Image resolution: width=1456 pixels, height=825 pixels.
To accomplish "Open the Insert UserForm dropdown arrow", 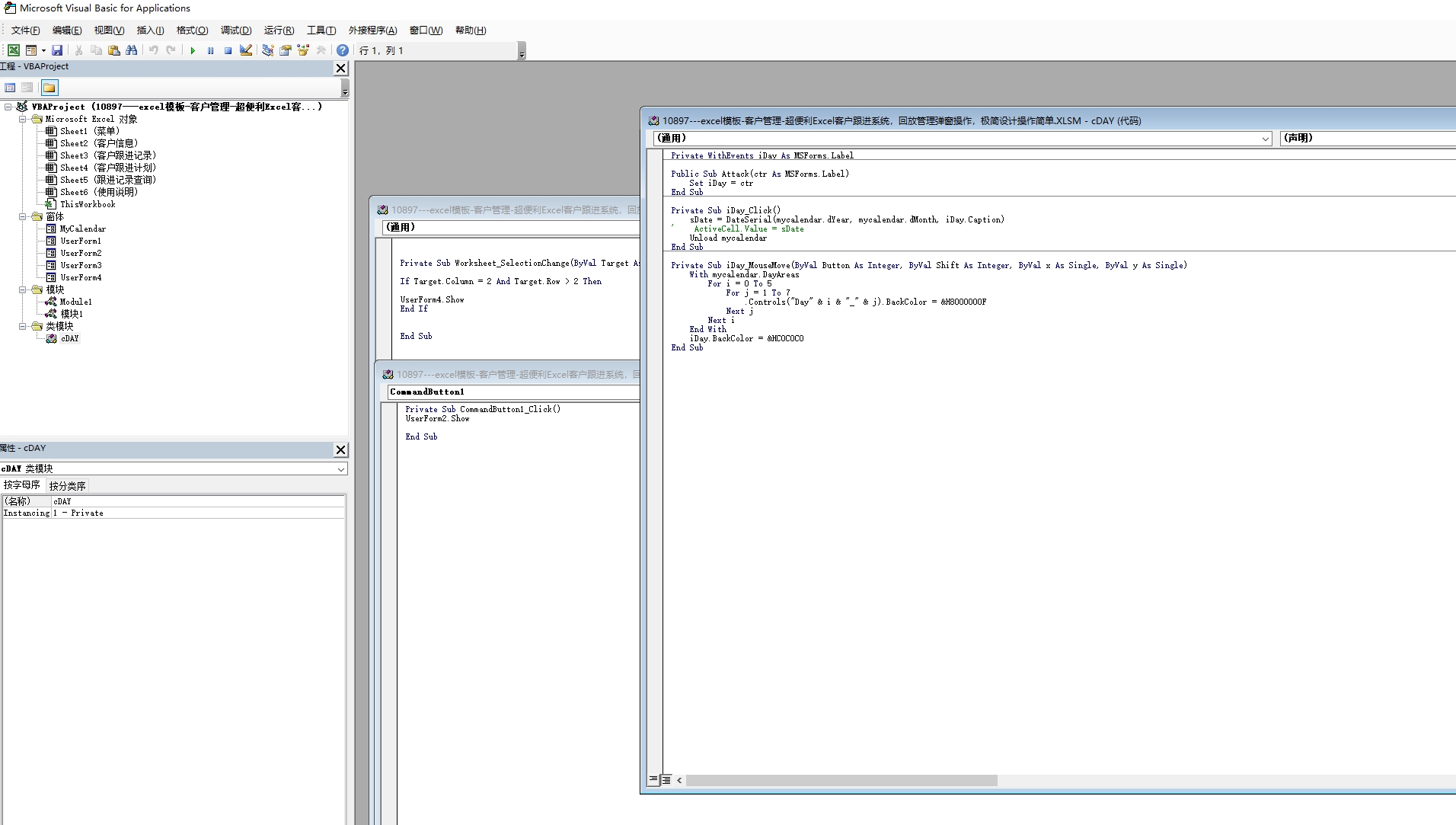I will (x=43, y=50).
